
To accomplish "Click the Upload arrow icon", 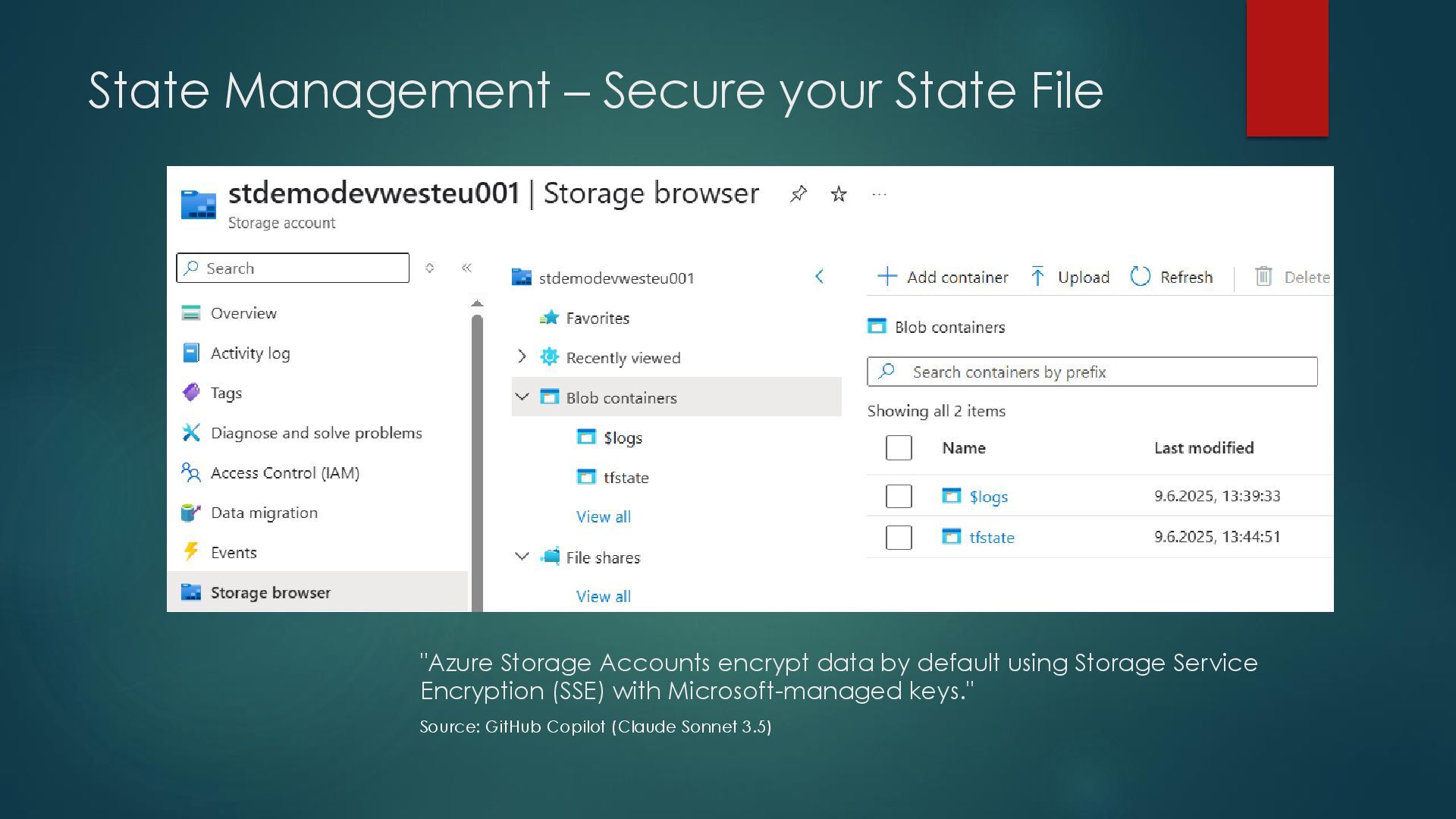I will pyautogui.click(x=1037, y=277).
